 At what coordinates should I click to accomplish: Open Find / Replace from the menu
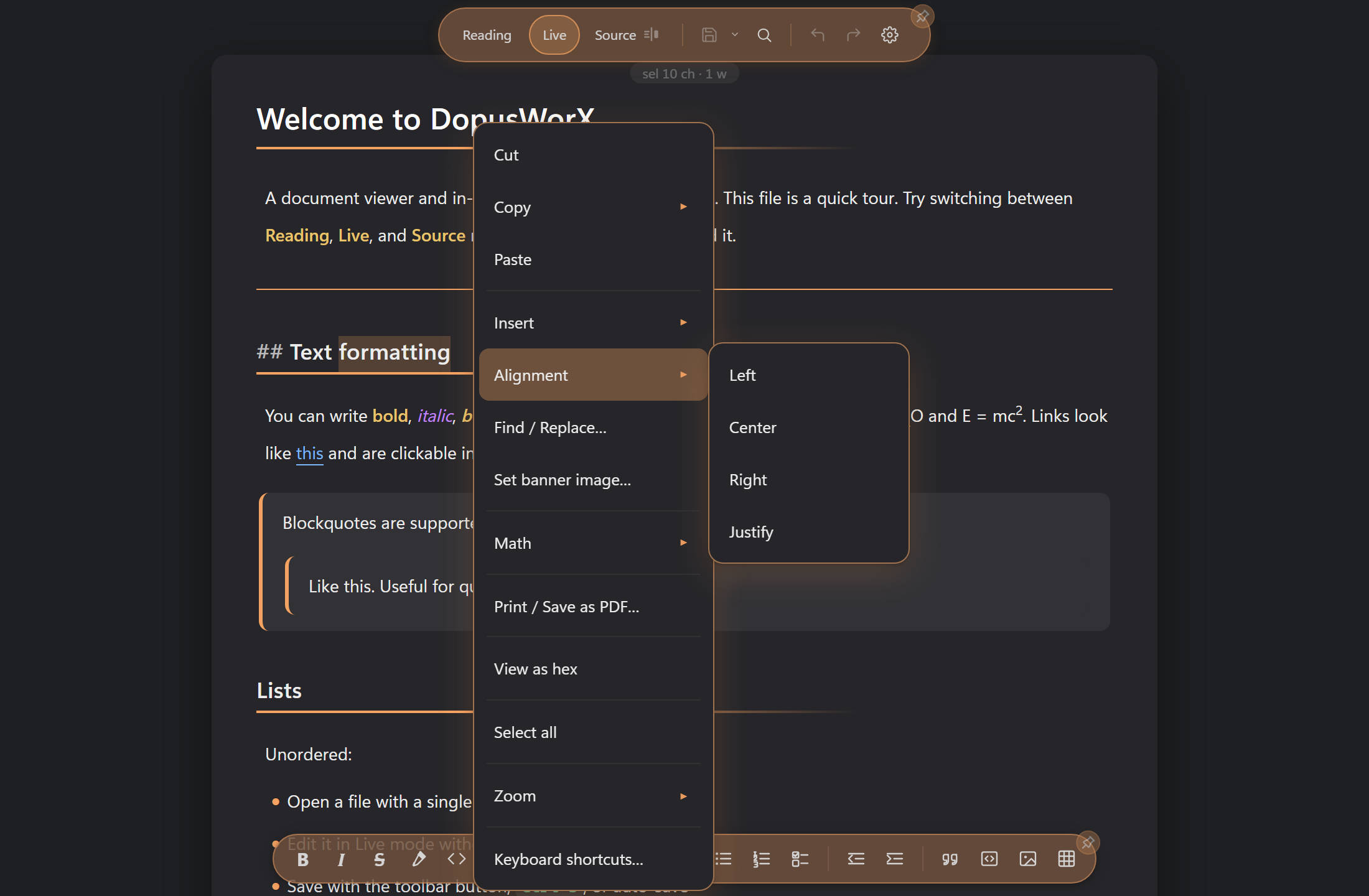(x=594, y=427)
